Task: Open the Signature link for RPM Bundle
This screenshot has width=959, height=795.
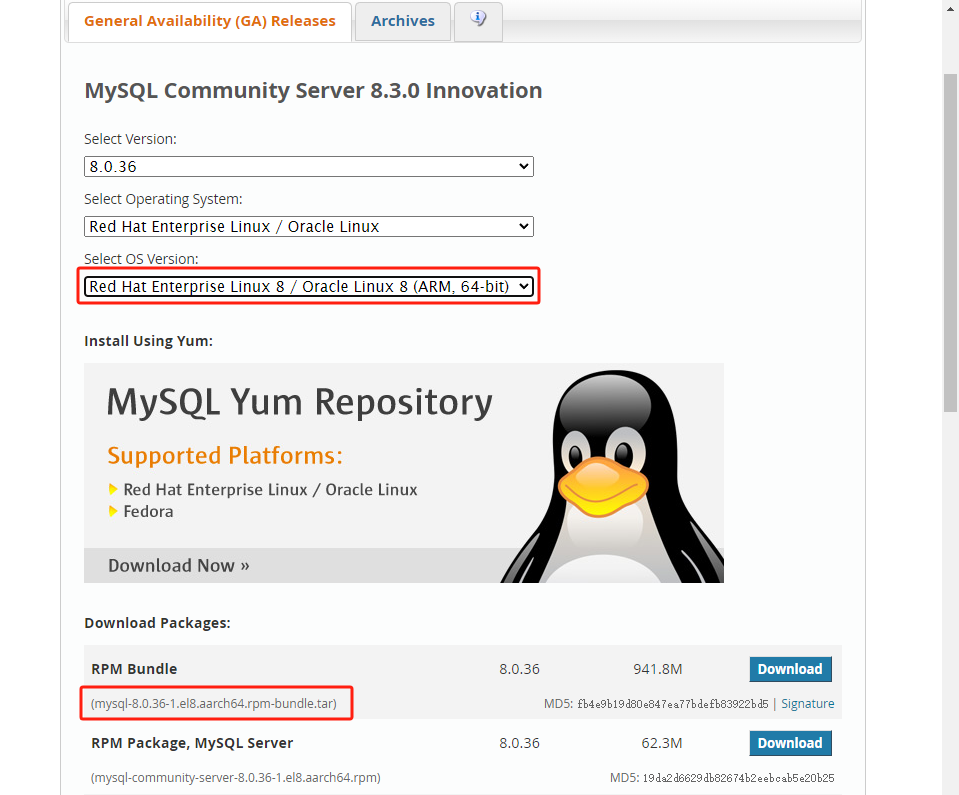Action: coord(807,704)
